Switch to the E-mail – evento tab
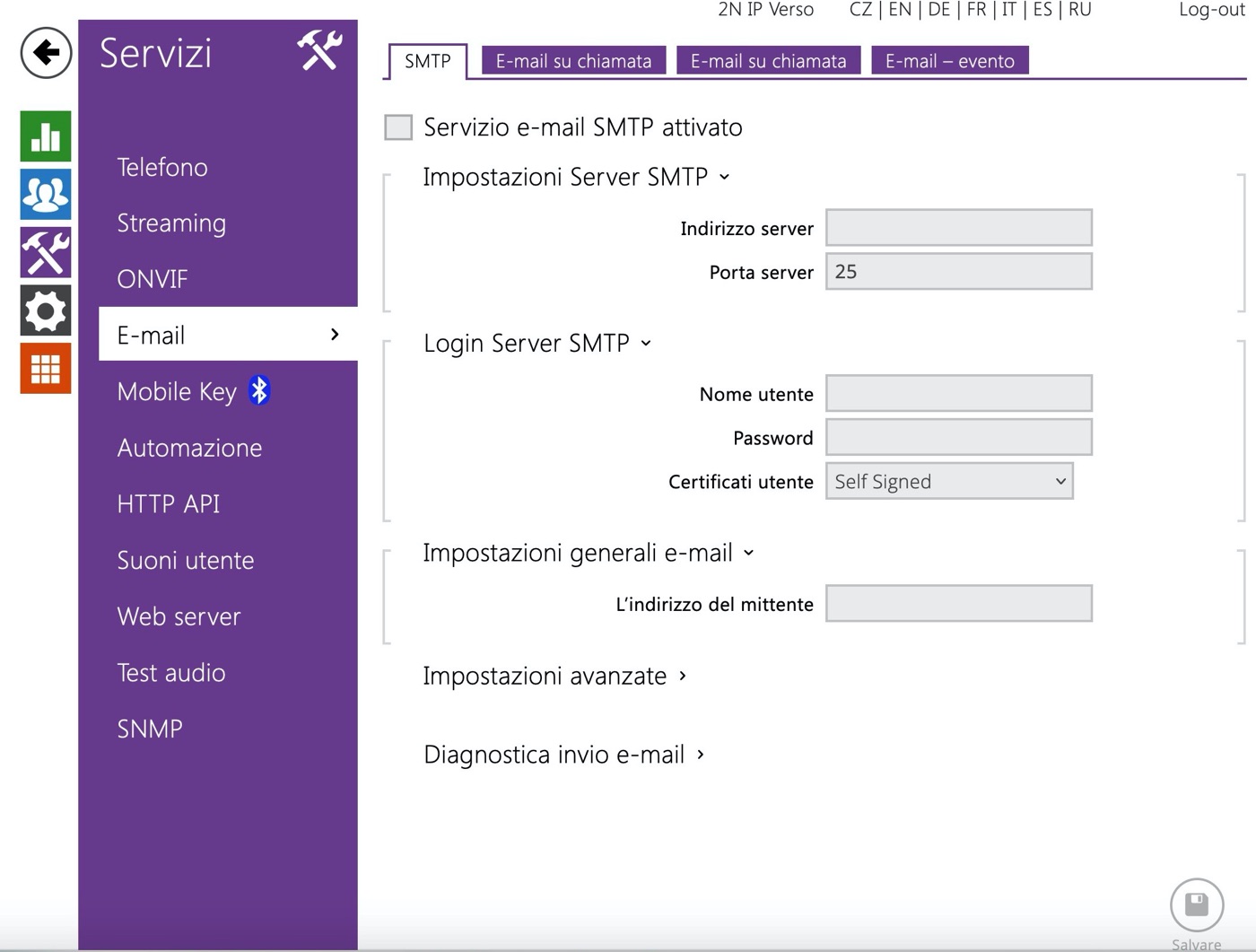 [950, 61]
